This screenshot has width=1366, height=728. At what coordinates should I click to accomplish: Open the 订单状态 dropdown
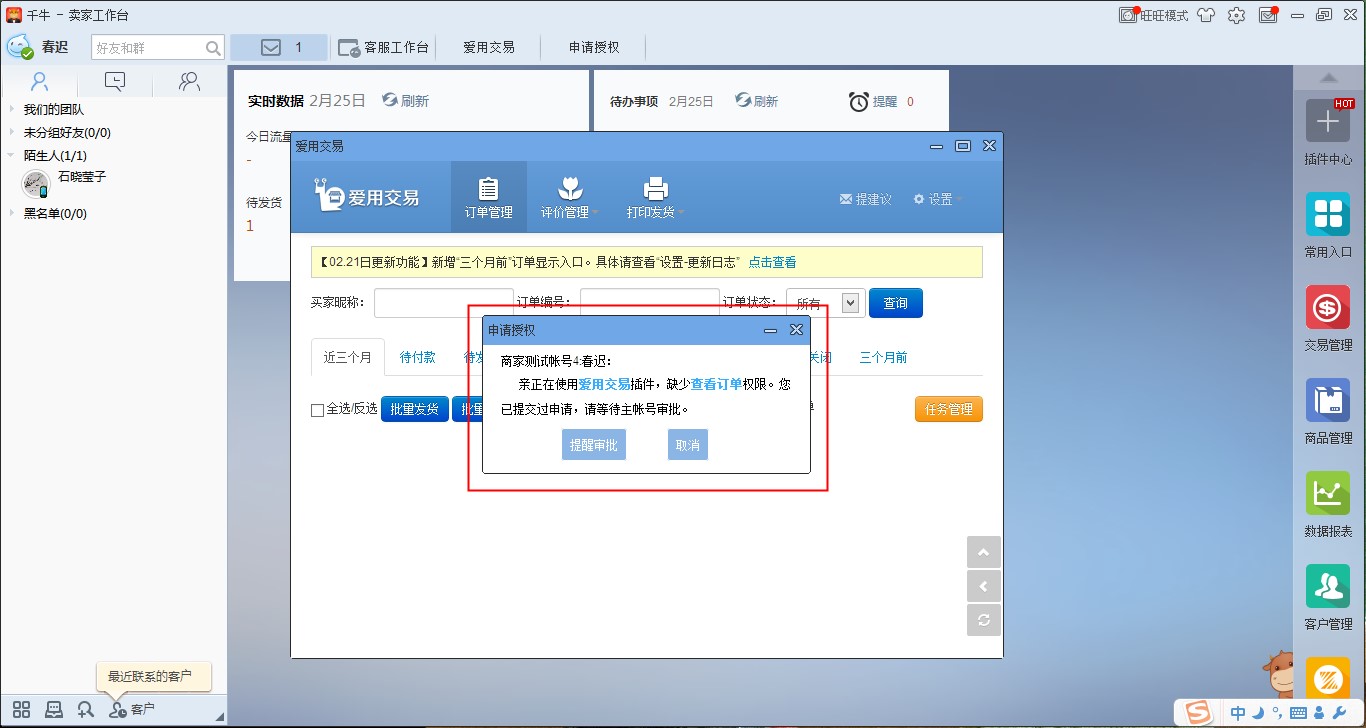825,303
